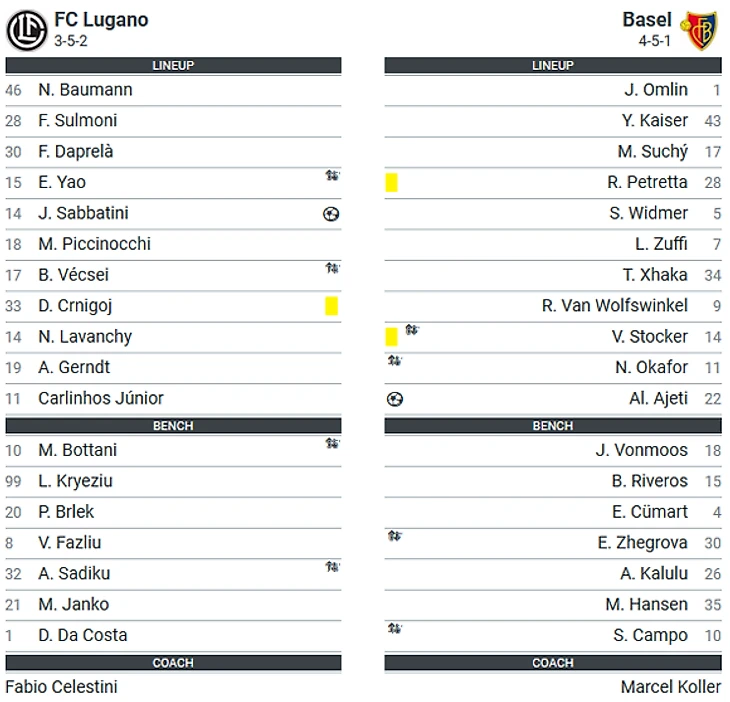Click the substitution icon beside M. Bottani
Image resolution: width=730 pixels, height=702 pixels.
pos(332,443)
